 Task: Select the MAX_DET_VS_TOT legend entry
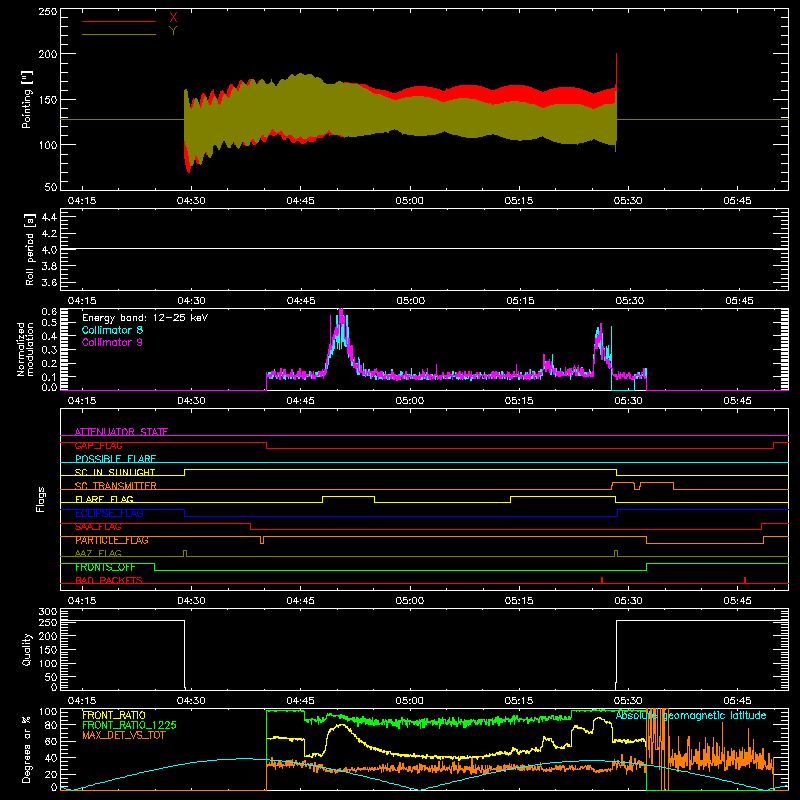point(123,735)
